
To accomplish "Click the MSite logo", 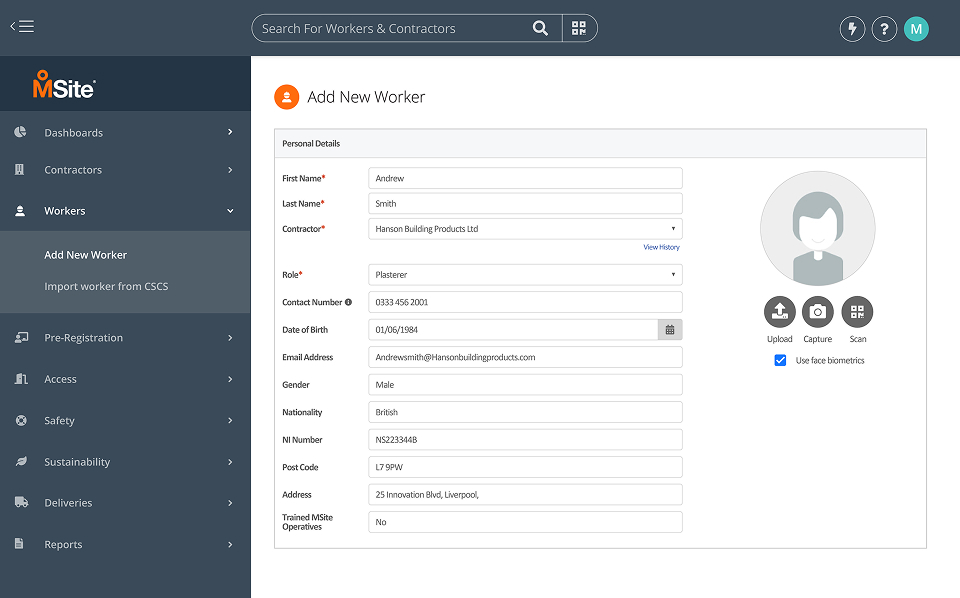I will coord(64,84).
